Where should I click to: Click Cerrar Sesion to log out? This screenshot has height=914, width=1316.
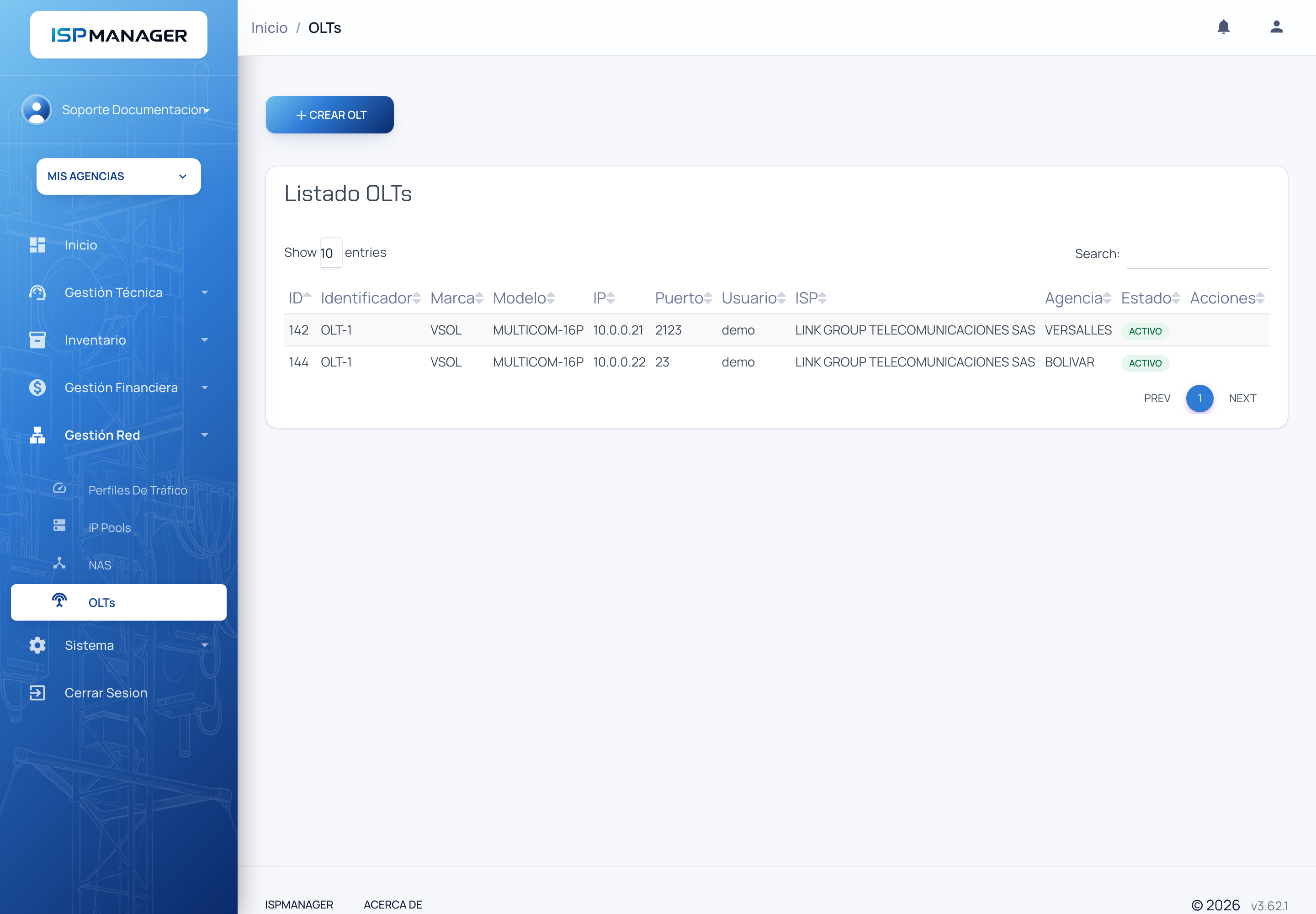[106, 693]
